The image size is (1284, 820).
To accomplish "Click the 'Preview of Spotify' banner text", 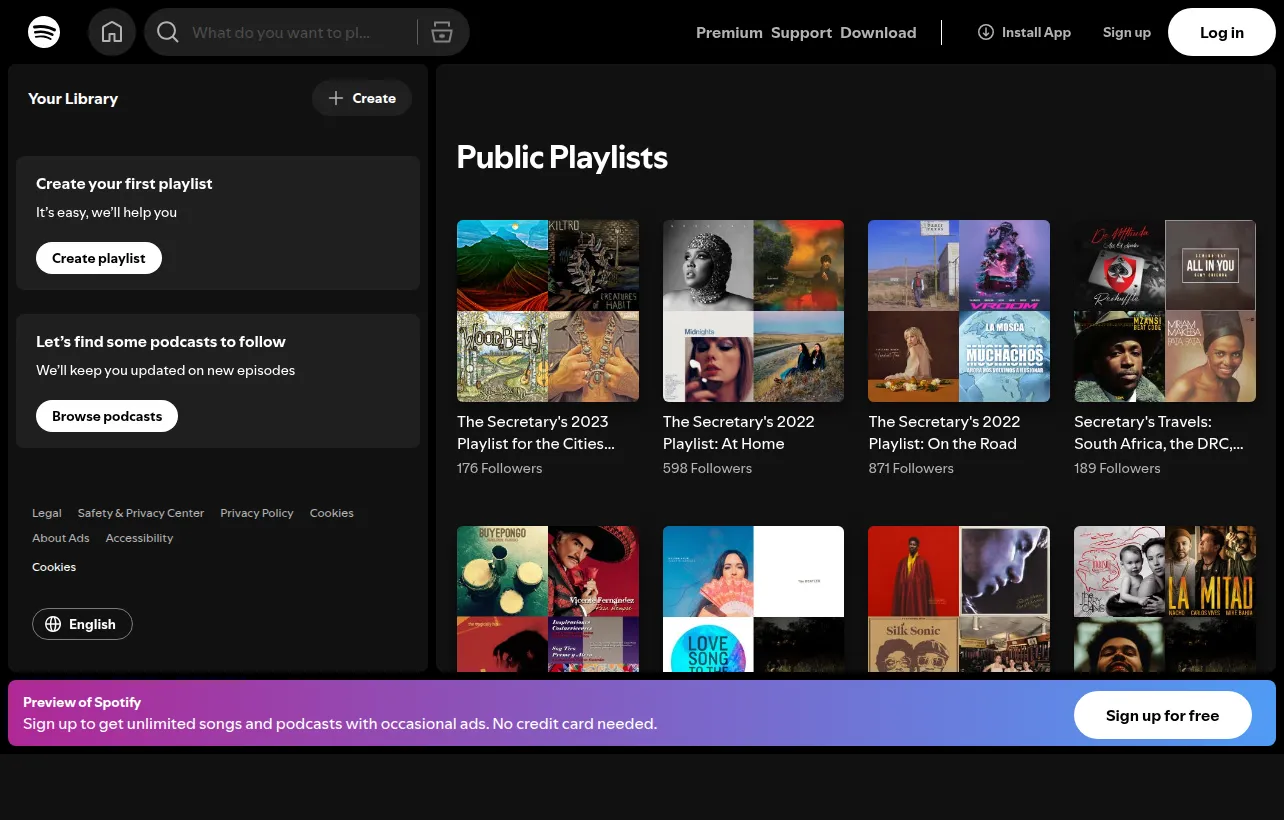I will (82, 702).
